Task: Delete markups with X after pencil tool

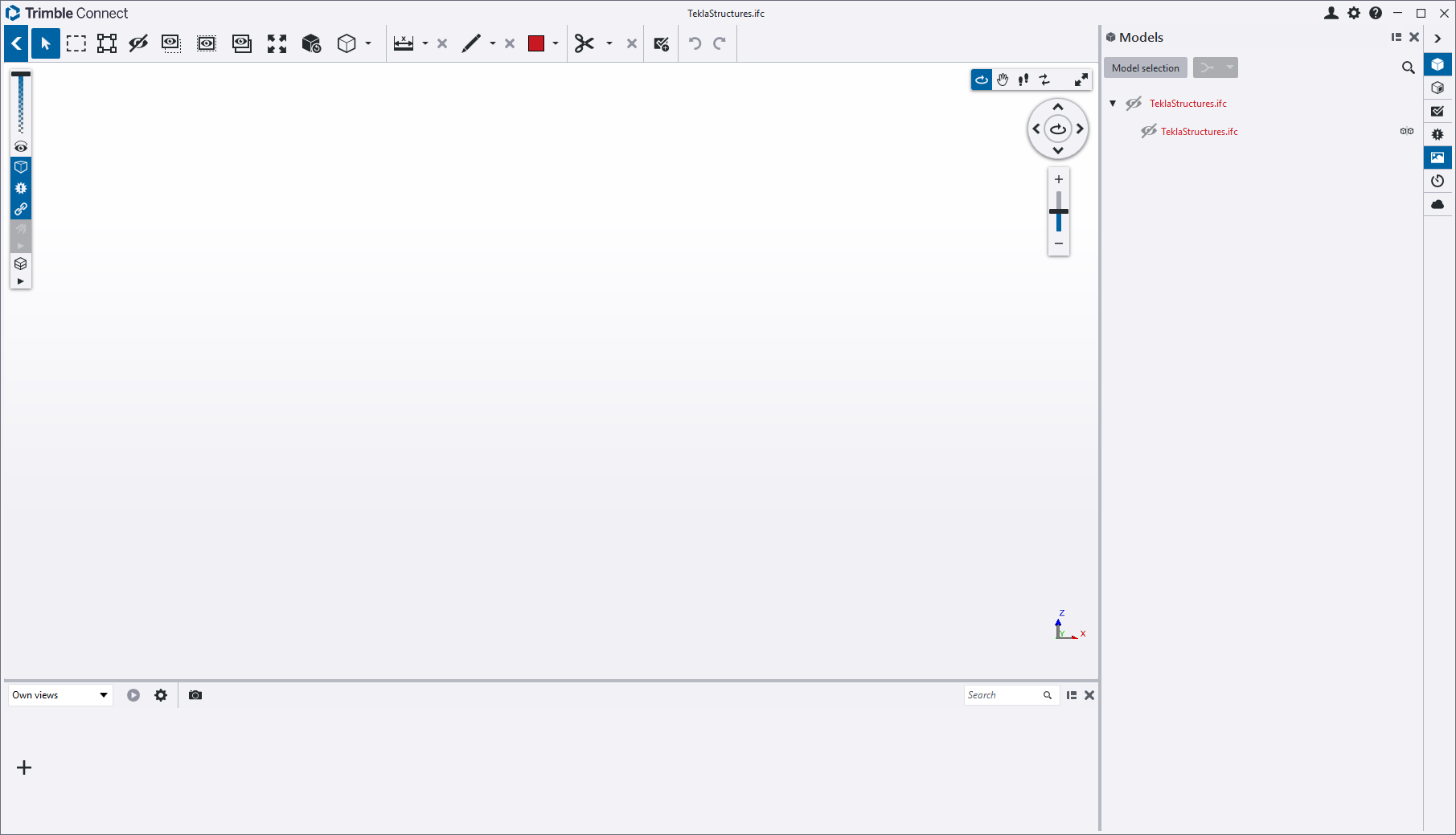Action: [510, 43]
